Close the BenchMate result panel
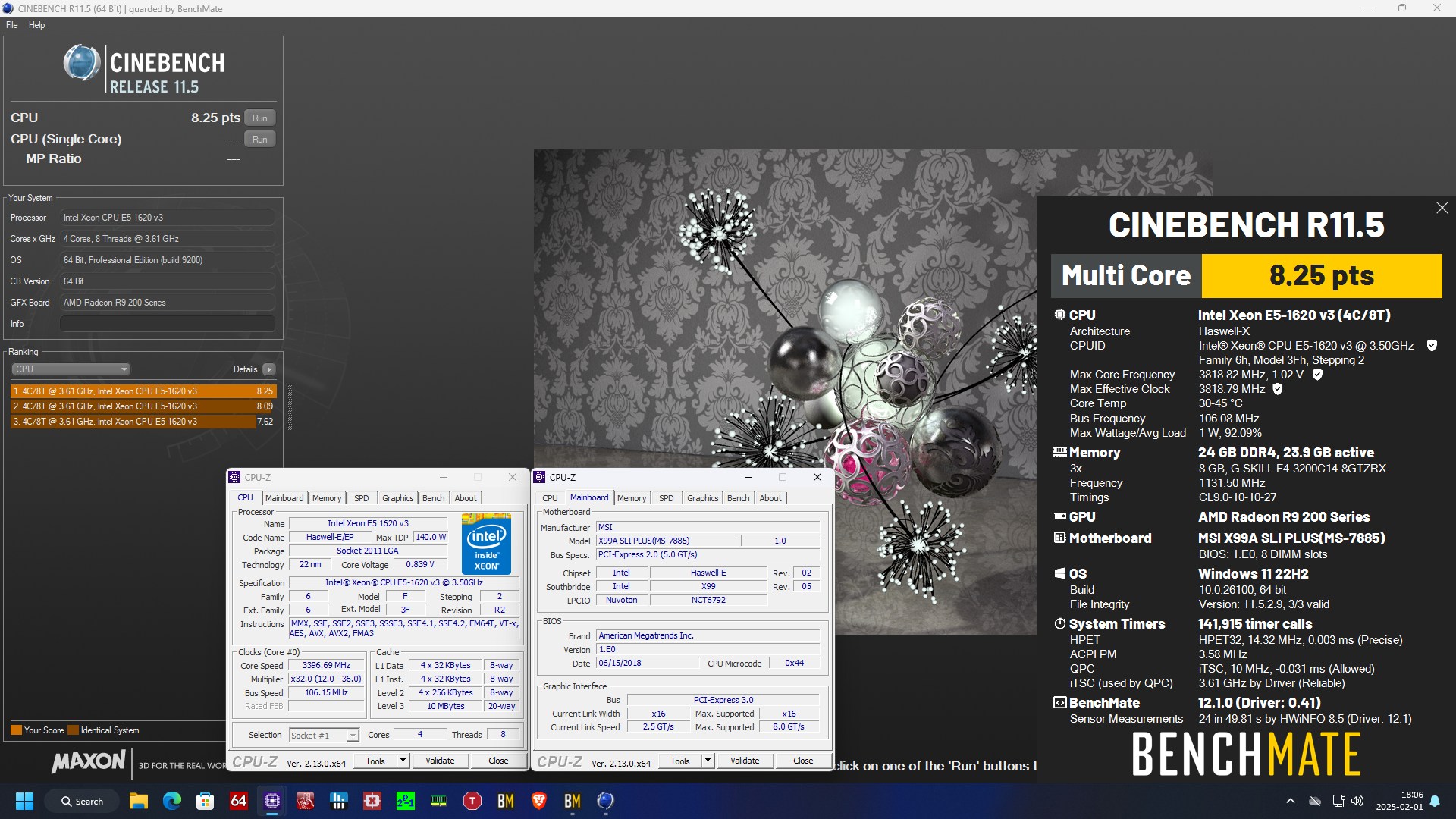Screen dimensions: 1456x819 pyautogui.click(x=1442, y=208)
